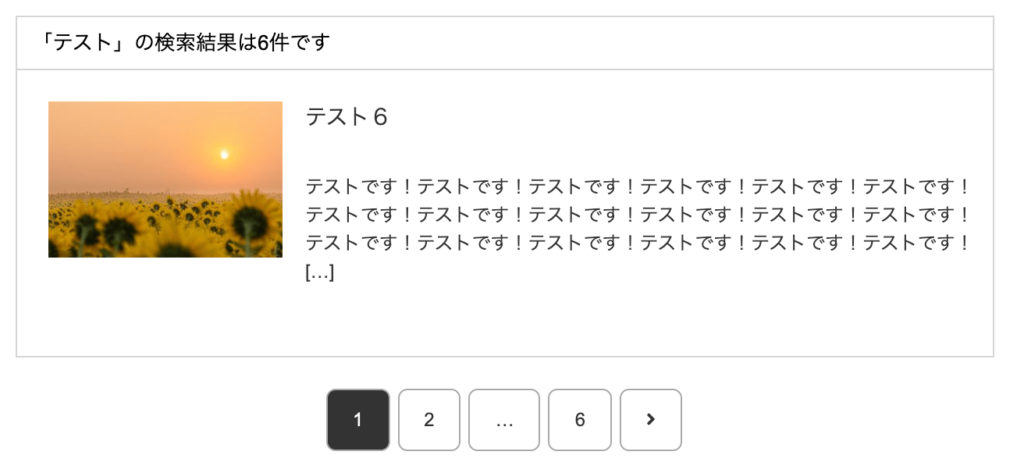Click the second line of the excerpt
Screen dimensions: 1024x473
[638, 215]
